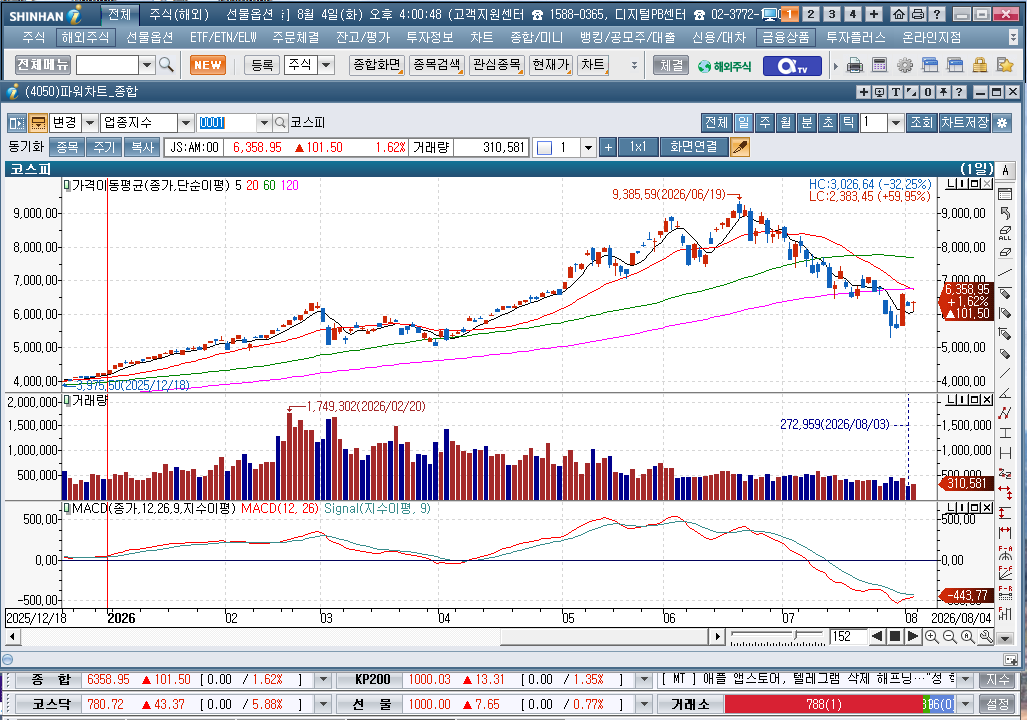Click the pin icon in the 4050 title bar
The width and height of the screenshot is (1027, 720).
pos(943,92)
